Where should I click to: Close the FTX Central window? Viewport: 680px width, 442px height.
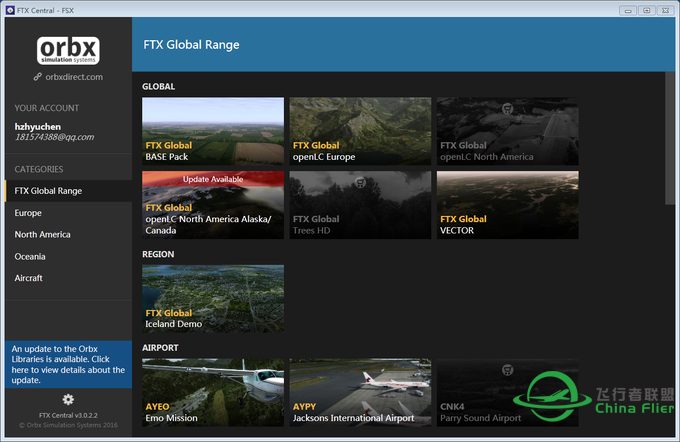pos(665,10)
